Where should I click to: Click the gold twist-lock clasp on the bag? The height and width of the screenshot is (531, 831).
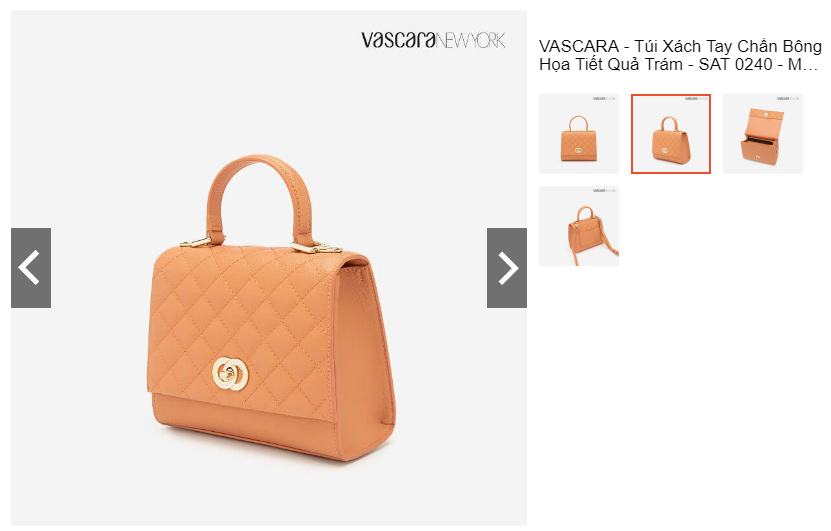click(230, 374)
